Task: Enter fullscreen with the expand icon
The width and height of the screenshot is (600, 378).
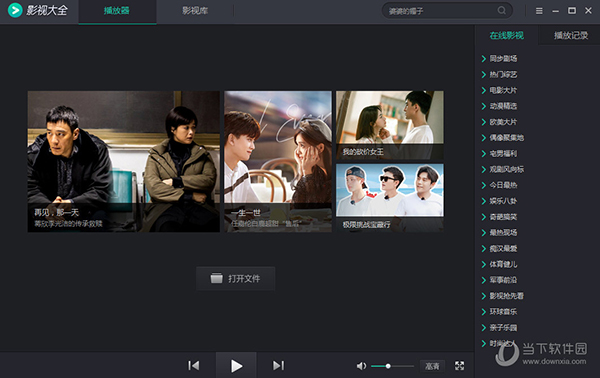Action: [460, 366]
